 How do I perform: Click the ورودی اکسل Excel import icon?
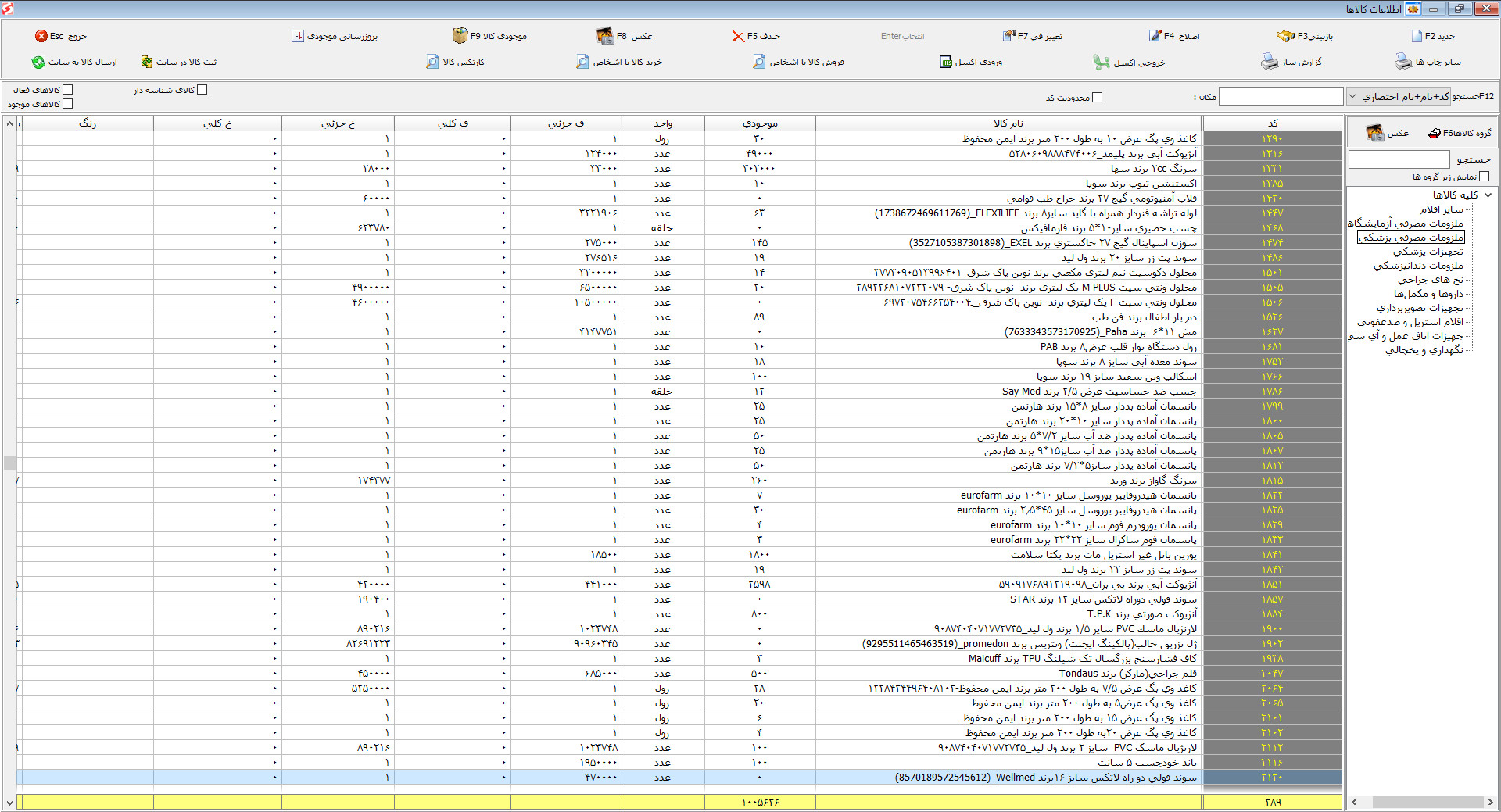point(946,62)
